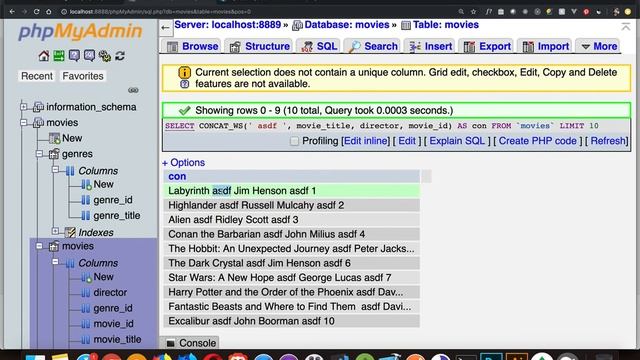Click browser home icon
Viewport: 640px width, 360px height.
click(x=49, y=12)
